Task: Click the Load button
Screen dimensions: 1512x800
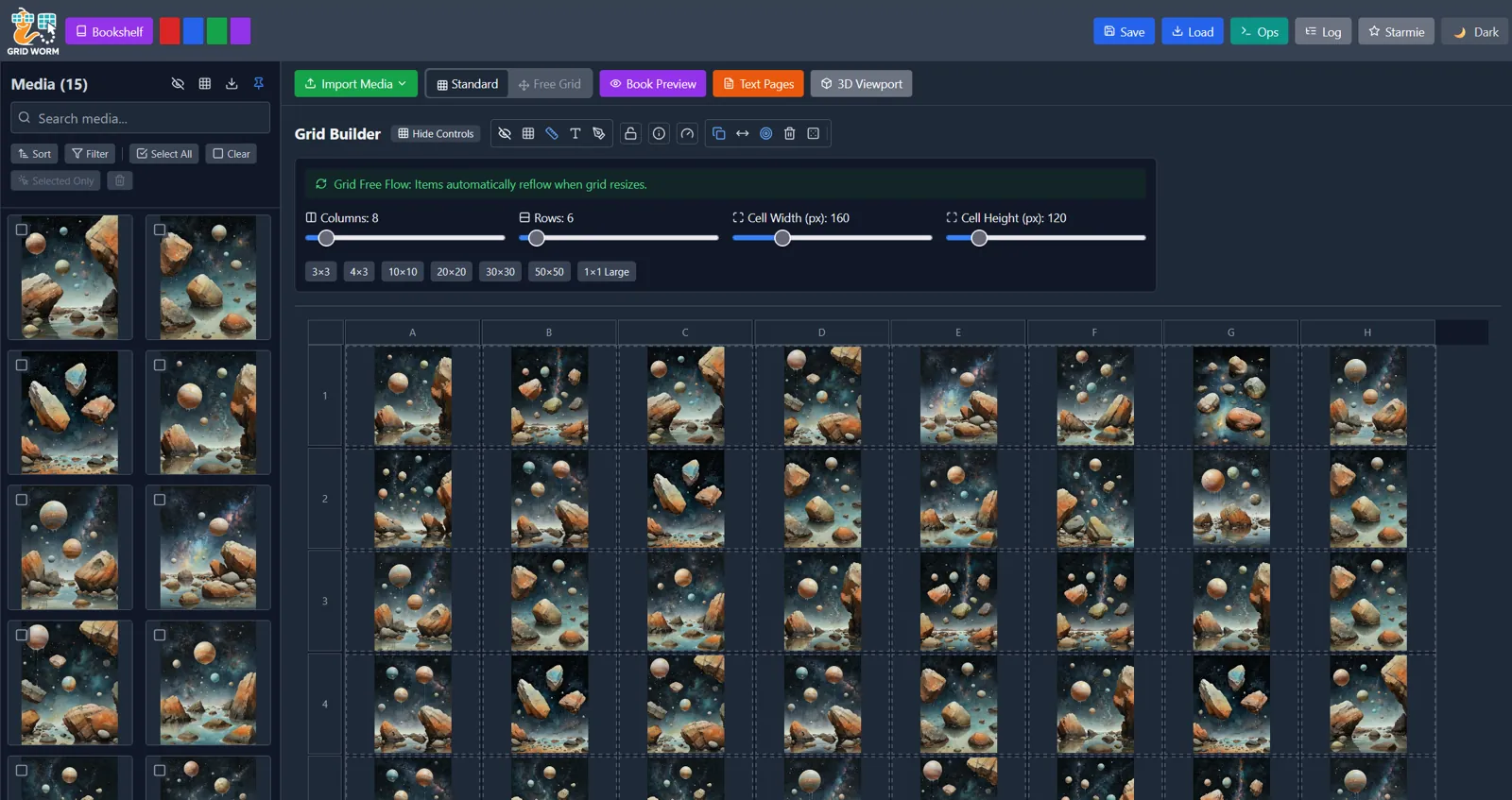Action: coord(1193,31)
